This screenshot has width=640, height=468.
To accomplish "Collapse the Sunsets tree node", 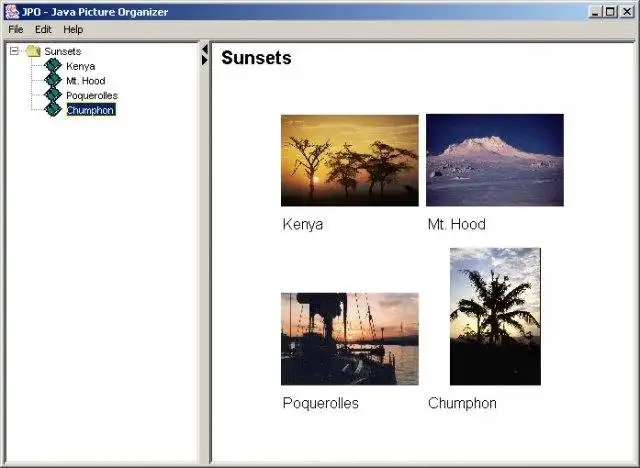I will click(x=14, y=51).
